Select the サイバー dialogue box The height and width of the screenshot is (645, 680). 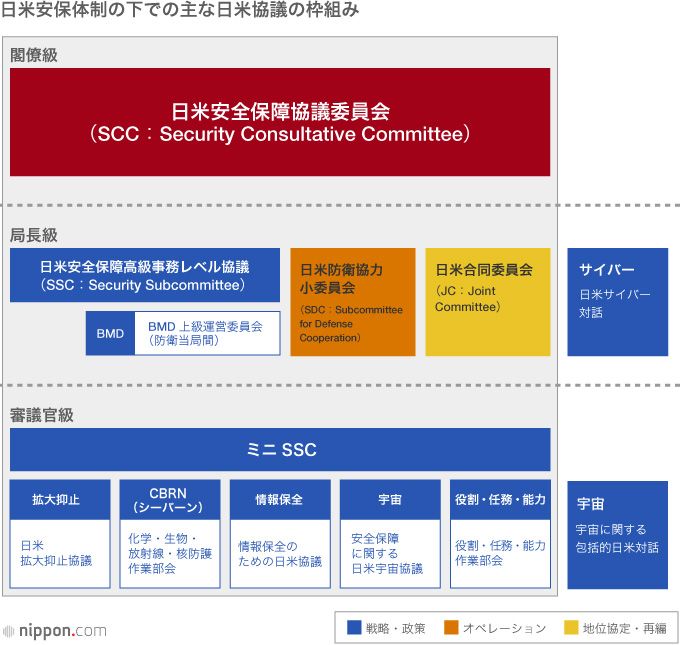pyautogui.click(x=617, y=302)
